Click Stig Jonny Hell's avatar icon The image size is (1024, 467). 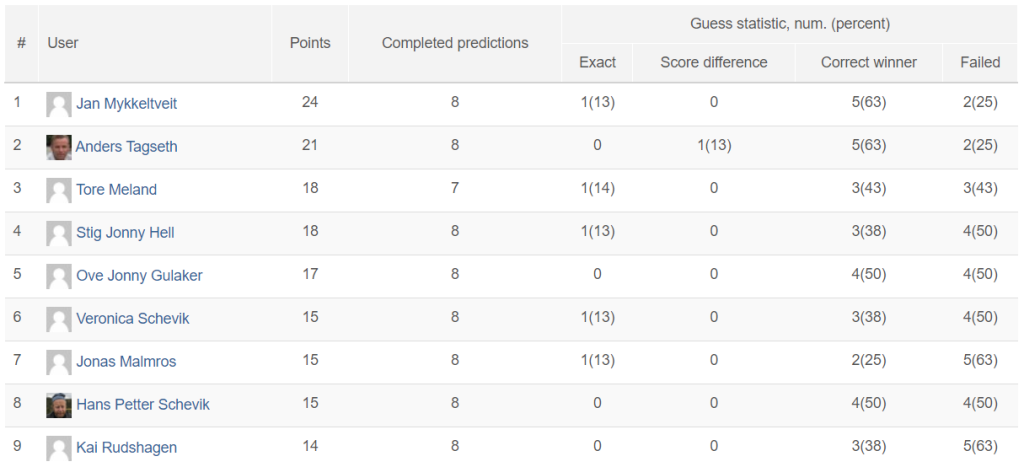pos(59,234)
